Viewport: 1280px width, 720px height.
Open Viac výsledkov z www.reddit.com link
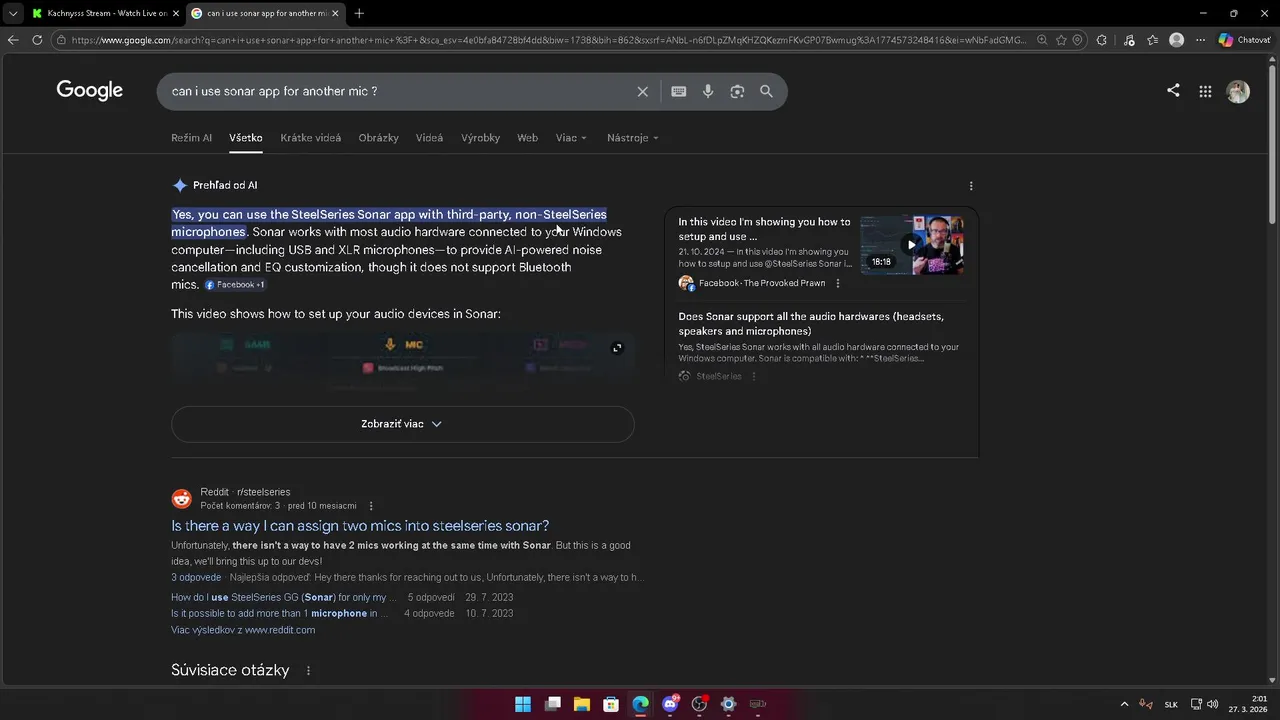(x=243, y=630)
